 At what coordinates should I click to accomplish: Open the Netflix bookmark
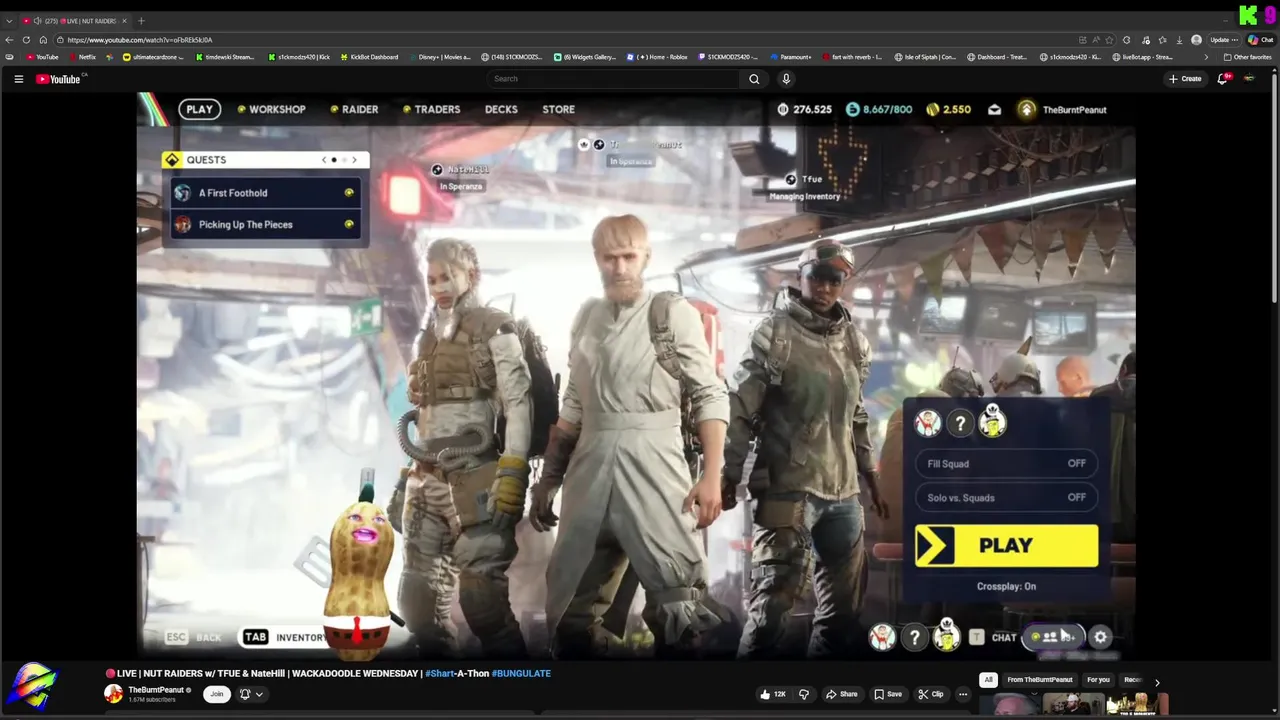click(x=82, y=57)
